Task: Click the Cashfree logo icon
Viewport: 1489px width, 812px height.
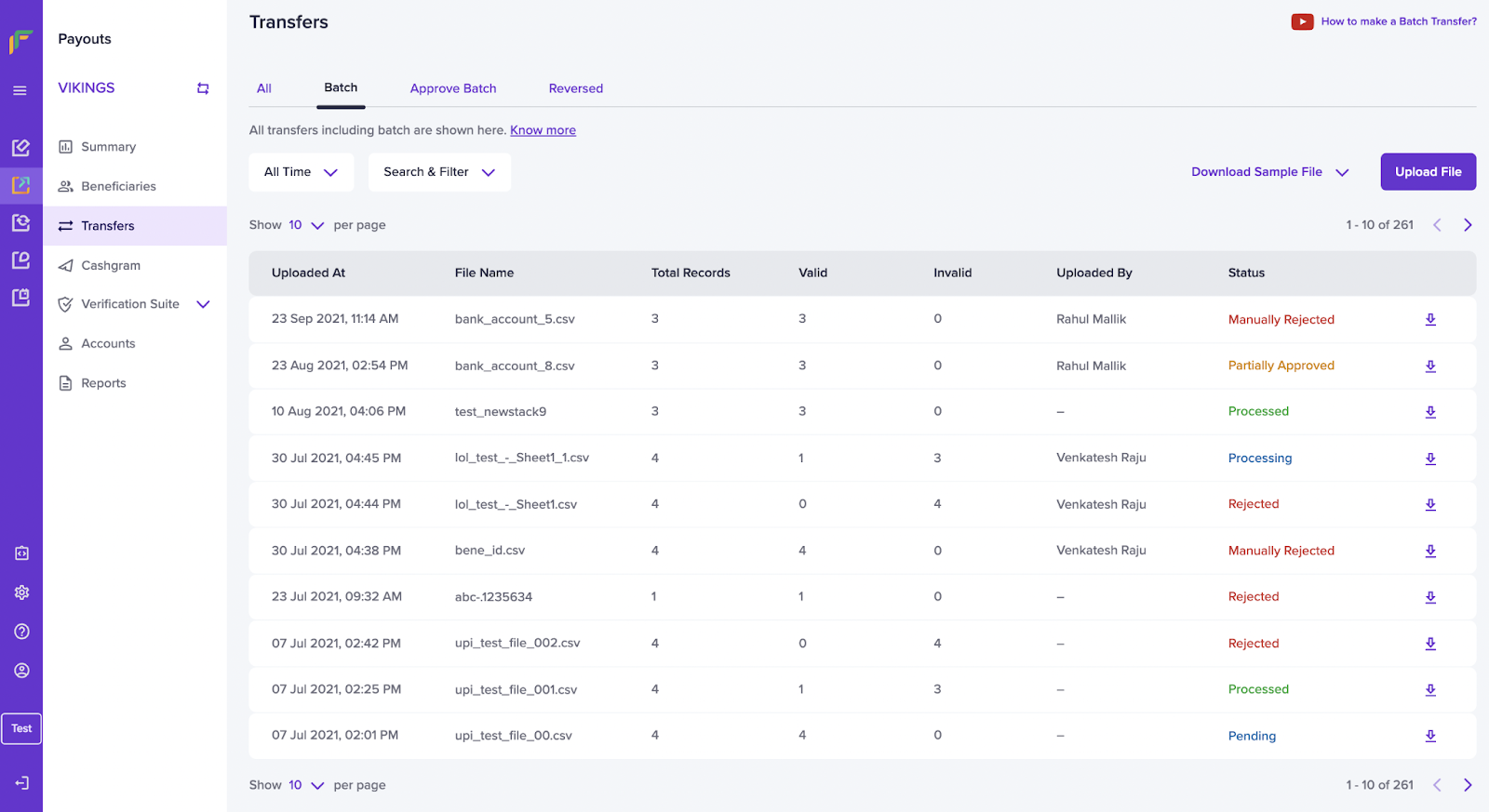Action: pos(20,42)
